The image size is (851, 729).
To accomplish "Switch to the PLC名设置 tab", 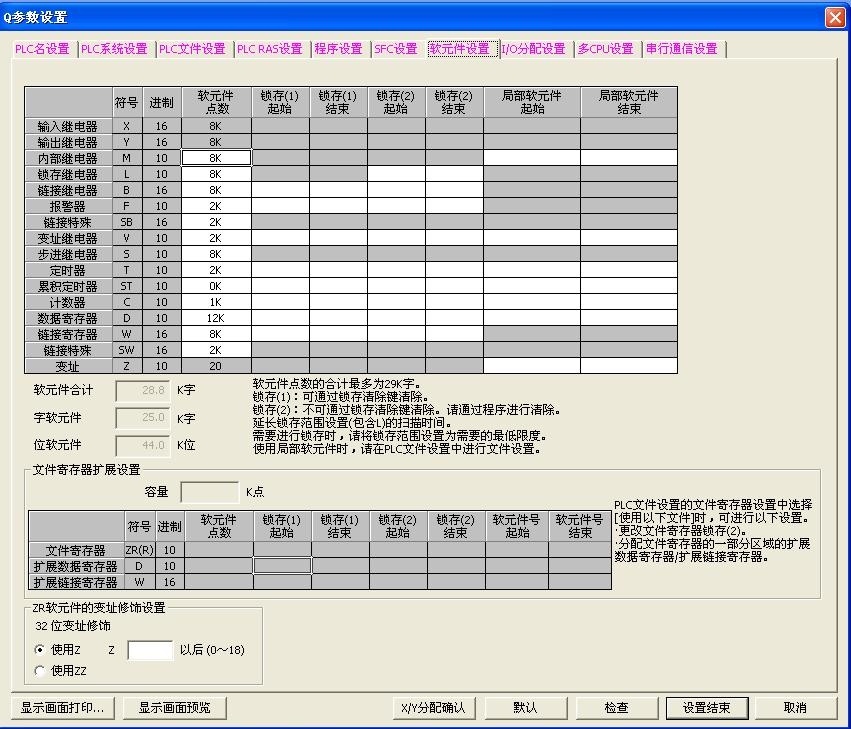I will (42, 49).
